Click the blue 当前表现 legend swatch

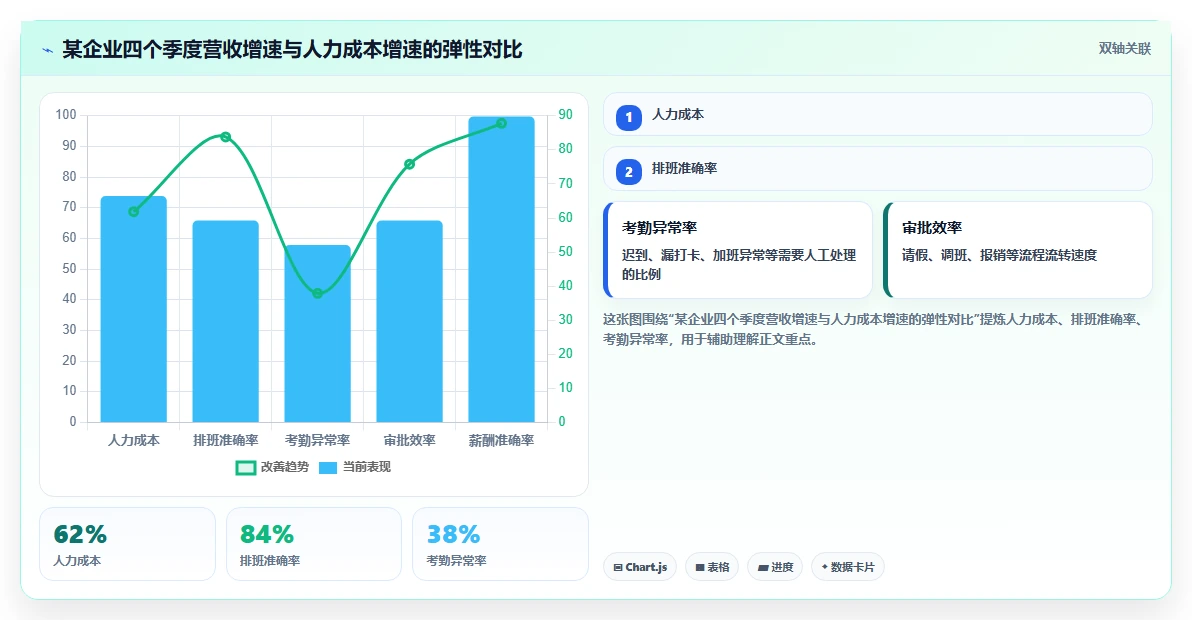328,468
